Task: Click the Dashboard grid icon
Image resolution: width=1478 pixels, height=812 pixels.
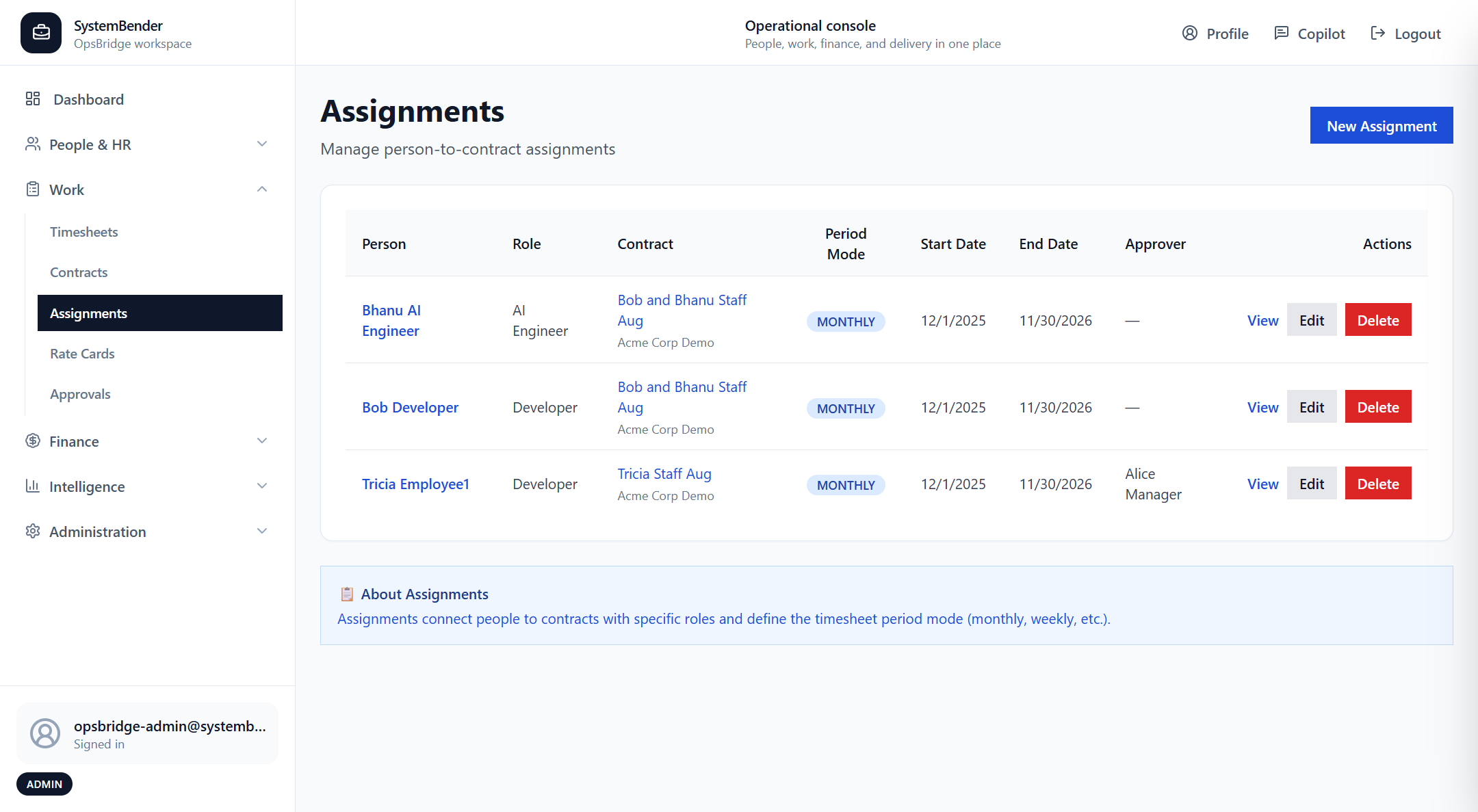Action: [33, 99]
